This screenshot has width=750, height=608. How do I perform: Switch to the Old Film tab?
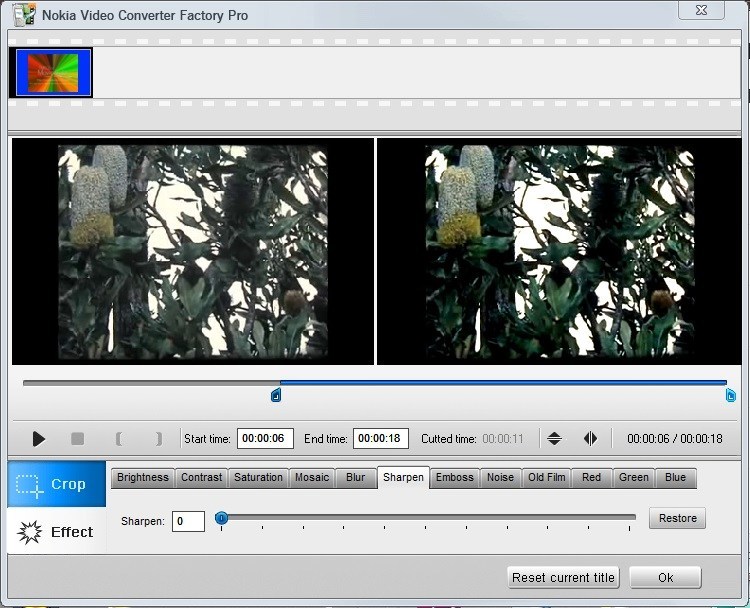(546, 477)
